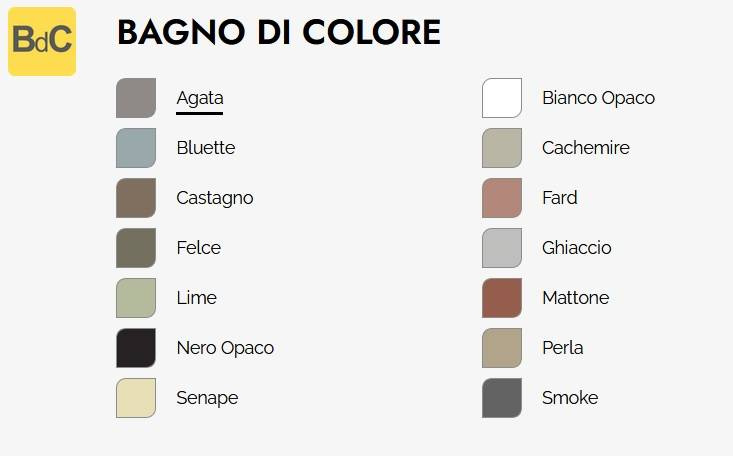Choose the Mattone brick red swatch
This screenshot has width=733, height=456.
pos(502,298)
